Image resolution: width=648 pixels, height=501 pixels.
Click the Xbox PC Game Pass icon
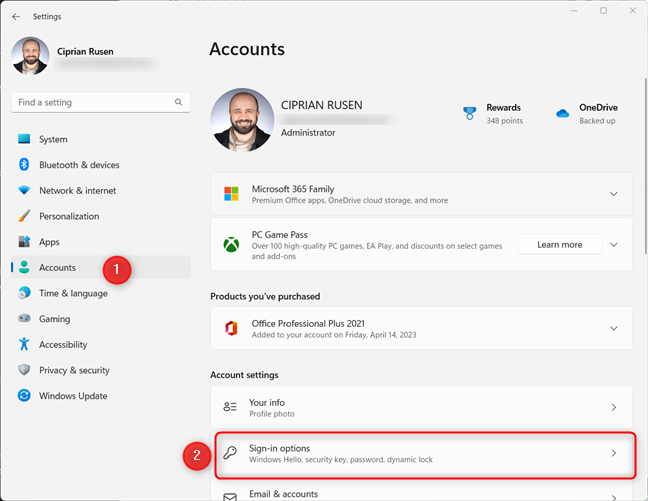(x=231, y=245)
